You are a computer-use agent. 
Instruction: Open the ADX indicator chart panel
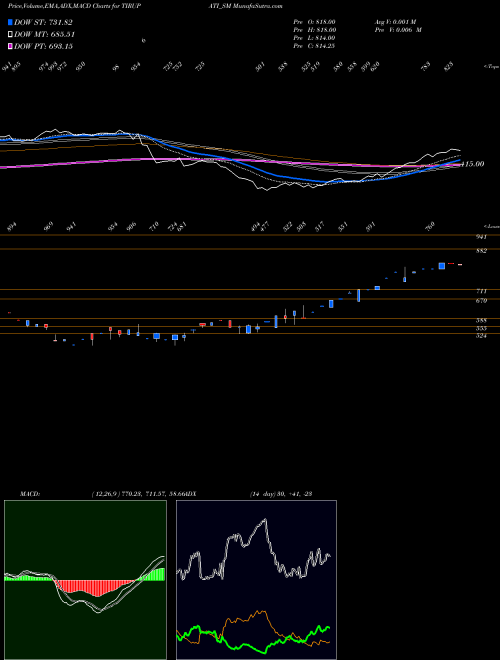(256, 580)
